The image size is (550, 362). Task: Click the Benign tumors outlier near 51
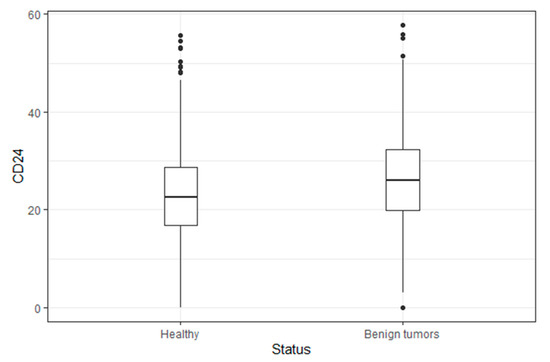click(403, 56)
